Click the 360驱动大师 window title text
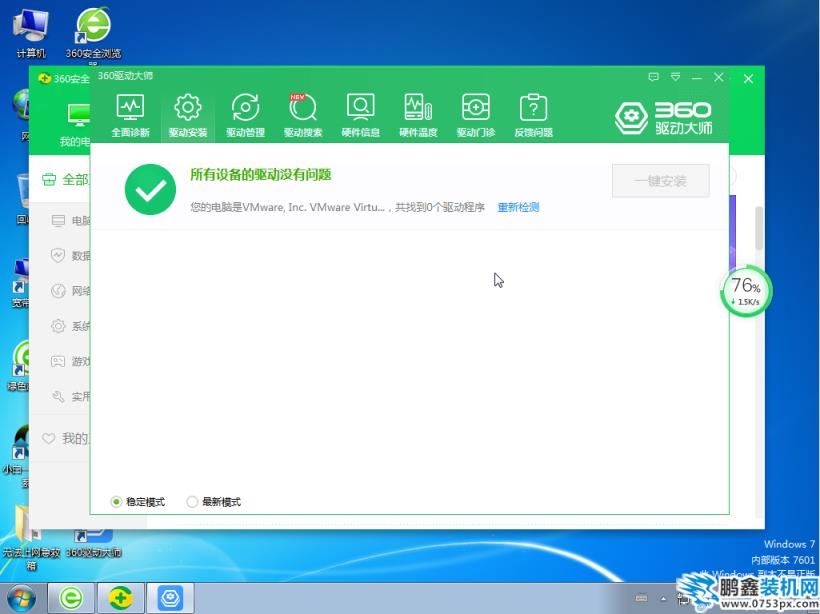The image size is (820, 614). pos(126,76)
